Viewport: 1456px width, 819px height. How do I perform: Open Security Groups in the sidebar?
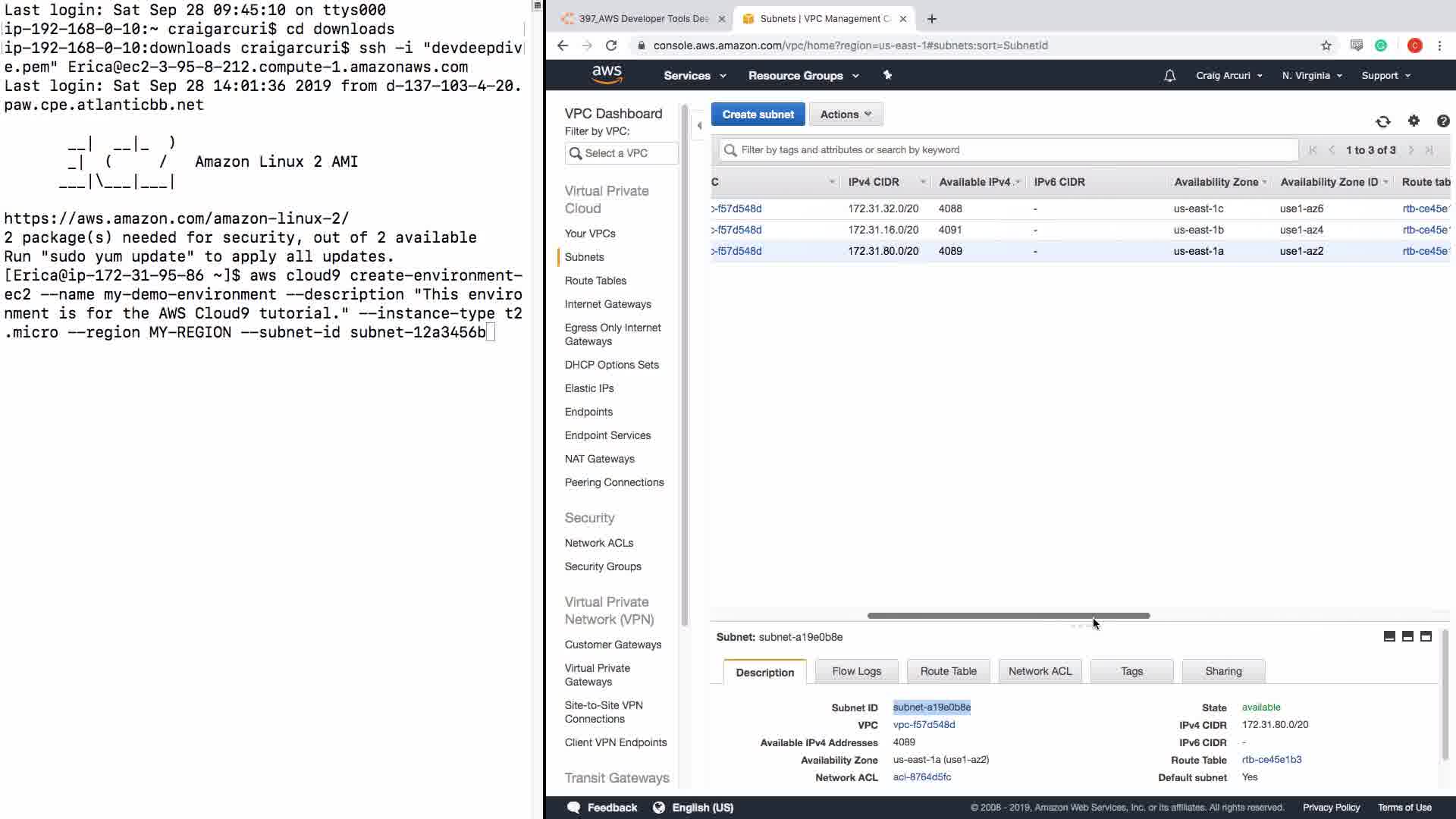(x=602, y=566)
